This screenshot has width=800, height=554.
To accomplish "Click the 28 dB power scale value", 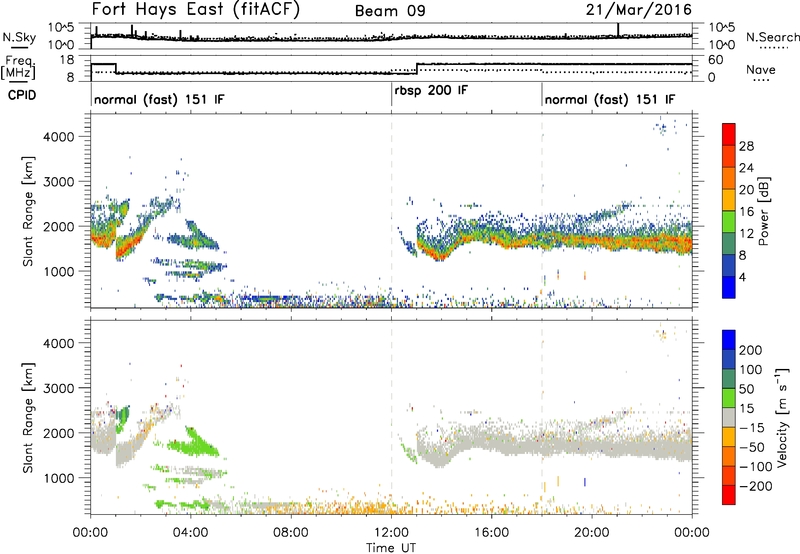I will (746, 146).
